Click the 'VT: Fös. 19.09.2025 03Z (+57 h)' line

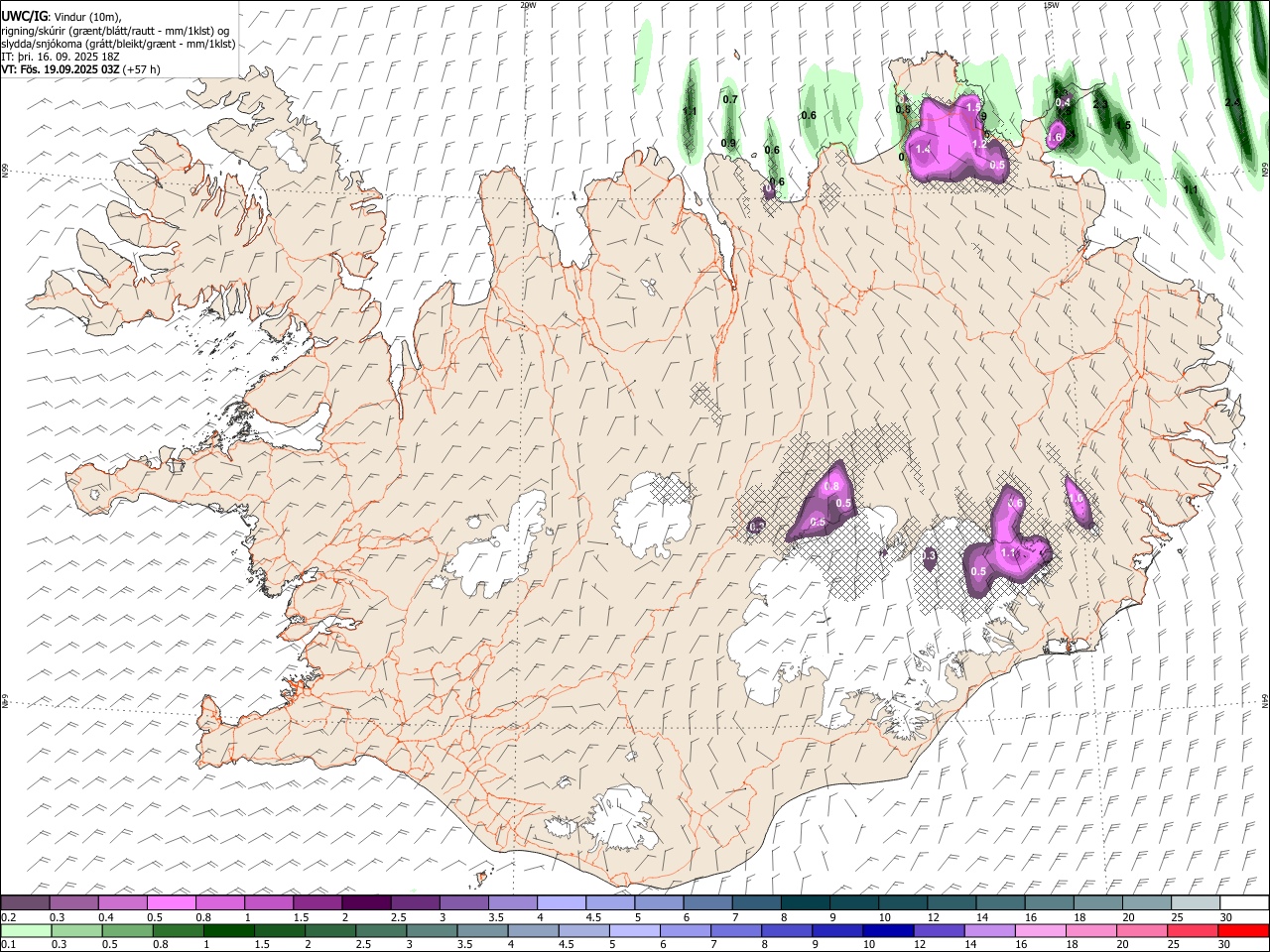click(x=80, y=69)
